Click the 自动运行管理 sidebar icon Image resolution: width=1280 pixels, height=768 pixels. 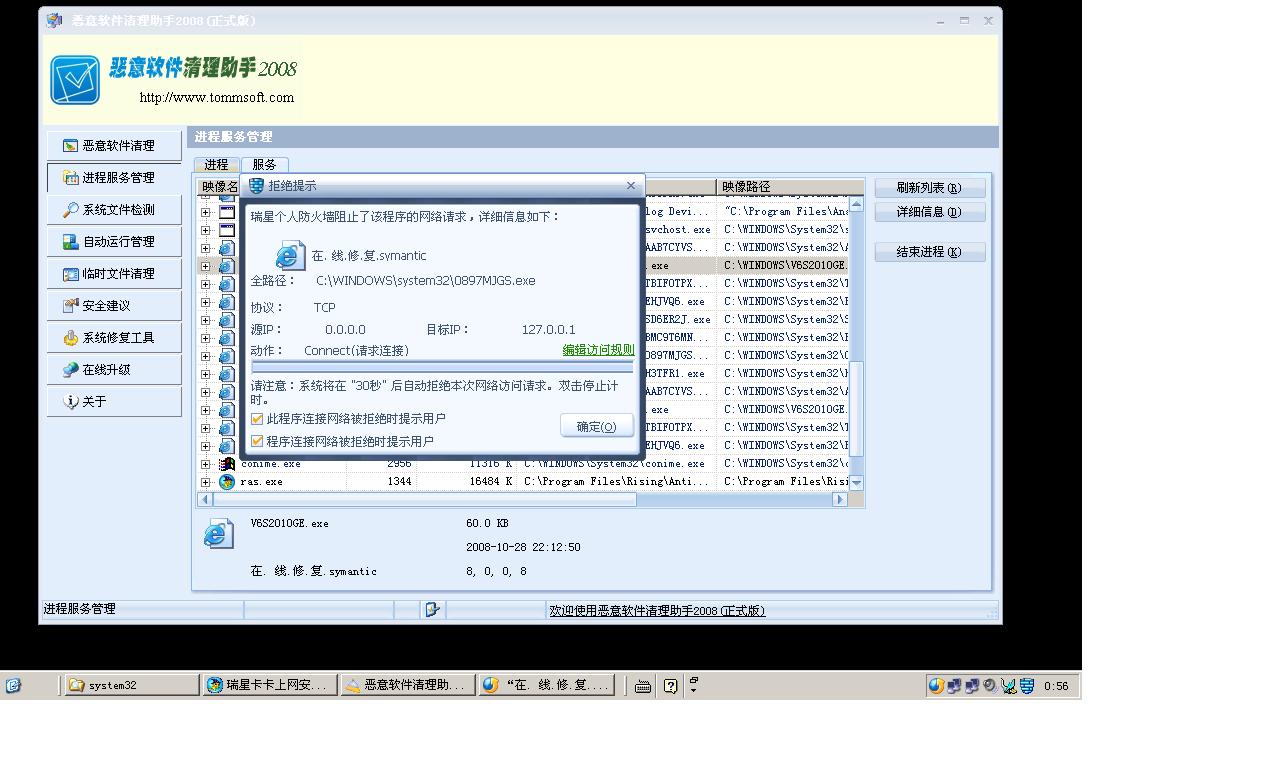click(70, 242)
